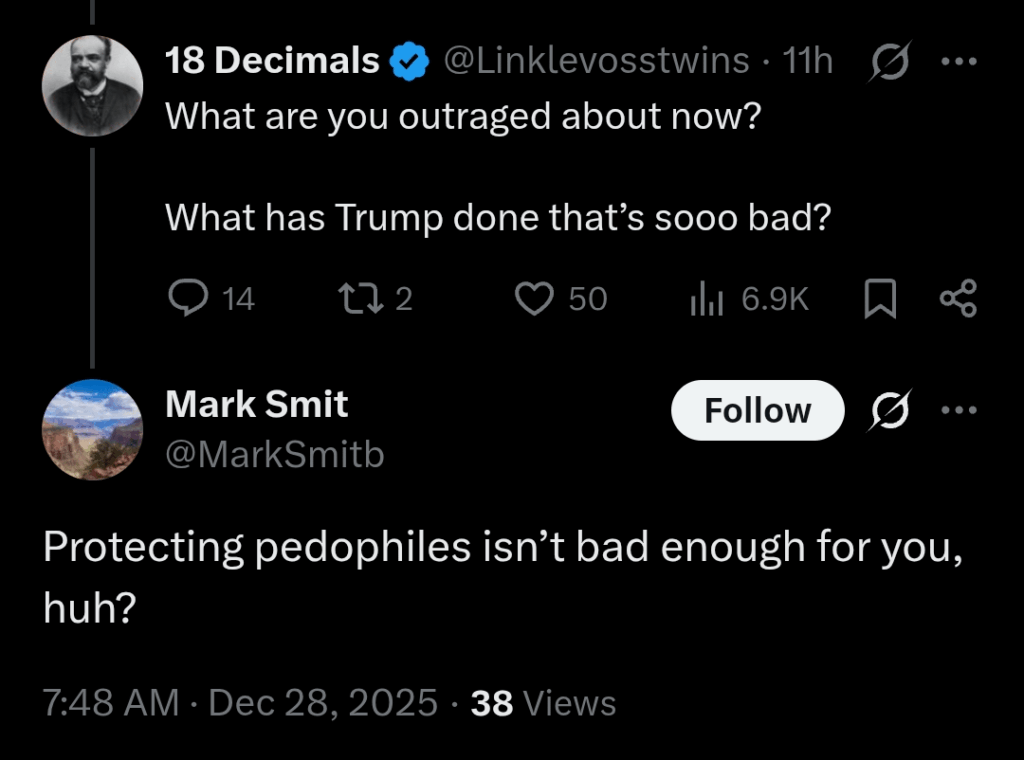The width and height of the screenshot is (1024, 760).
Task: Open 18 Decimals' profile picture
Action: (x=91, y=85)
